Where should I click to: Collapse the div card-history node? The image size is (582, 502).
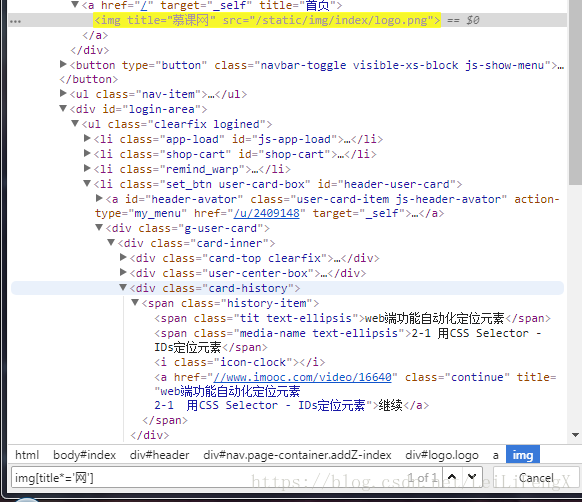tap(123, 287)
